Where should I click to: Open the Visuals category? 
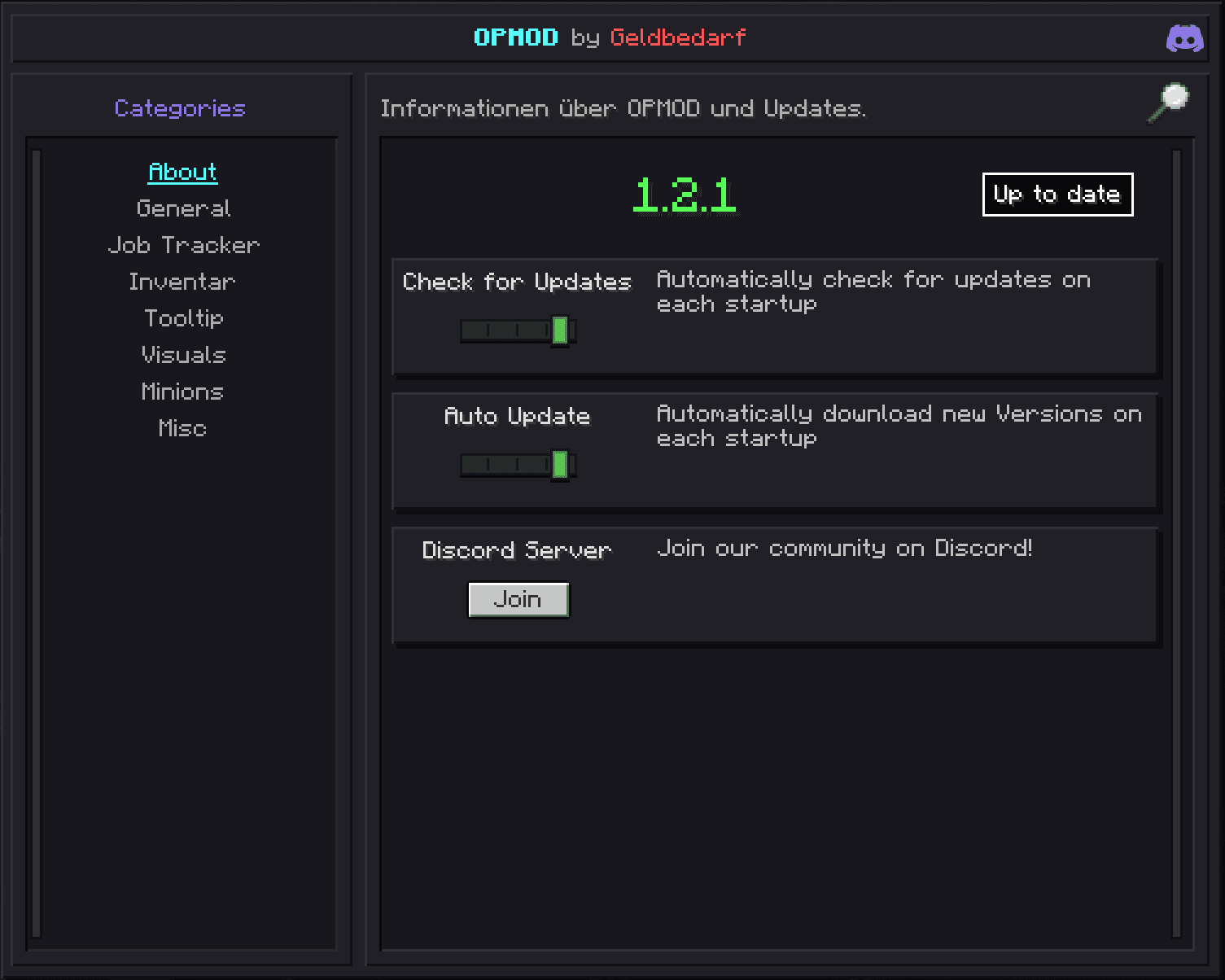pyautogui.click(x=183, y=355)
